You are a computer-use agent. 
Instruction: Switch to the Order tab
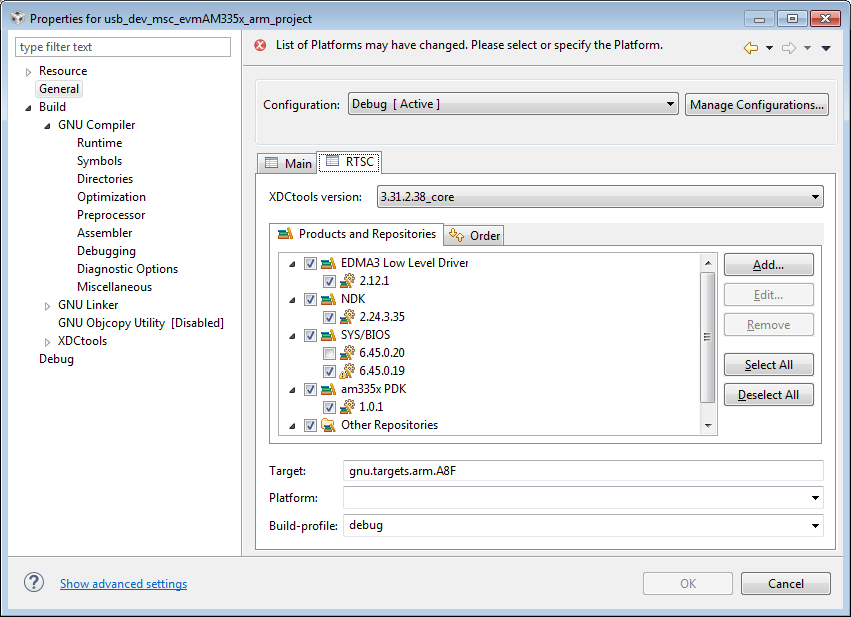coord(474,236)
